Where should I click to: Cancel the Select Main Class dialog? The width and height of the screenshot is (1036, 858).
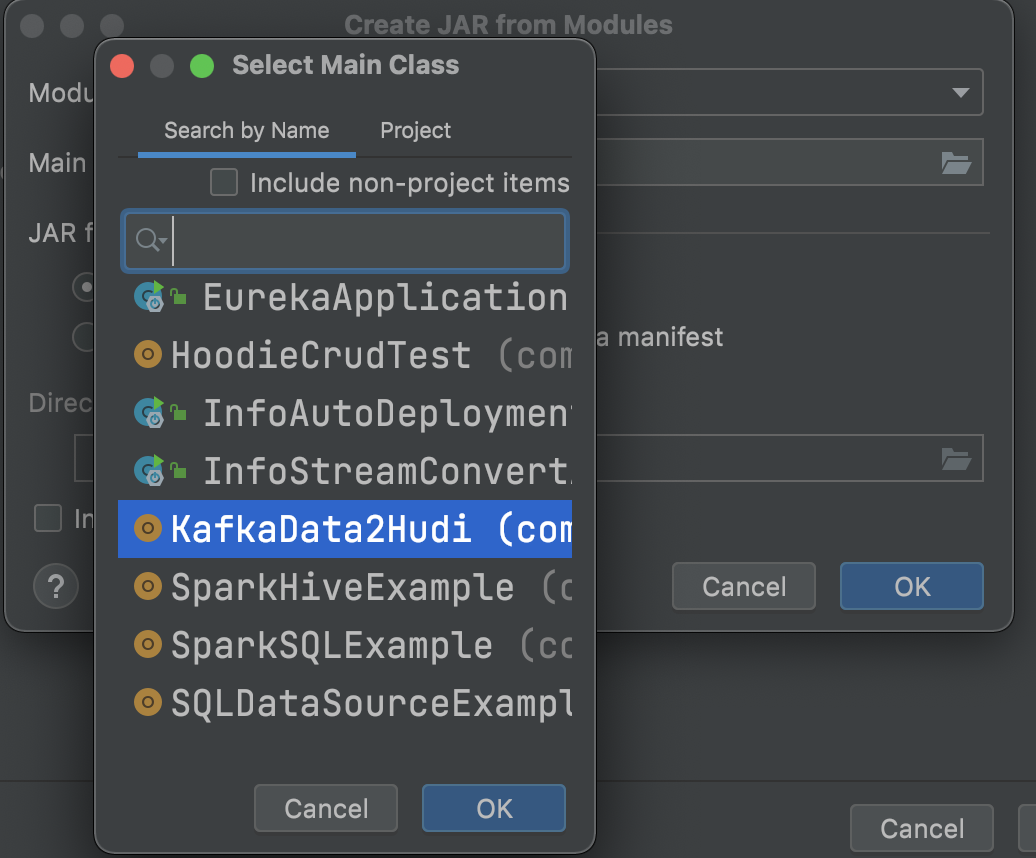pyautogui.click(x=326, y=808)
